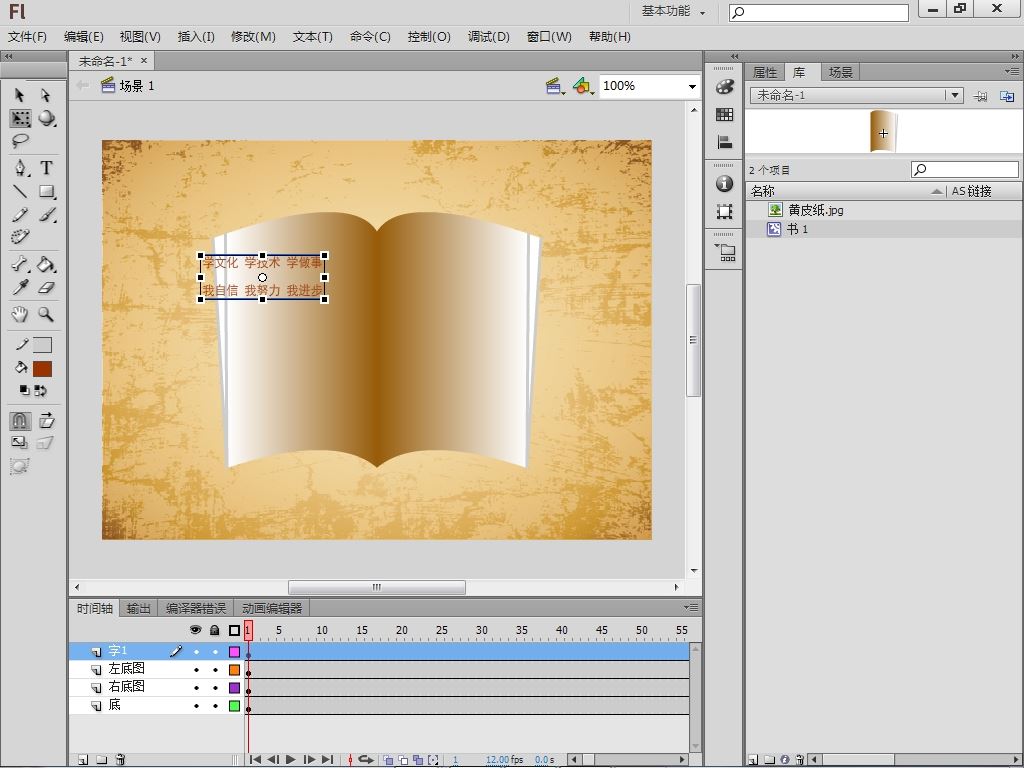The image size is (1024, 768).
Task: Select the Paint Bucket tool
Action: click(x=46, y=265)
